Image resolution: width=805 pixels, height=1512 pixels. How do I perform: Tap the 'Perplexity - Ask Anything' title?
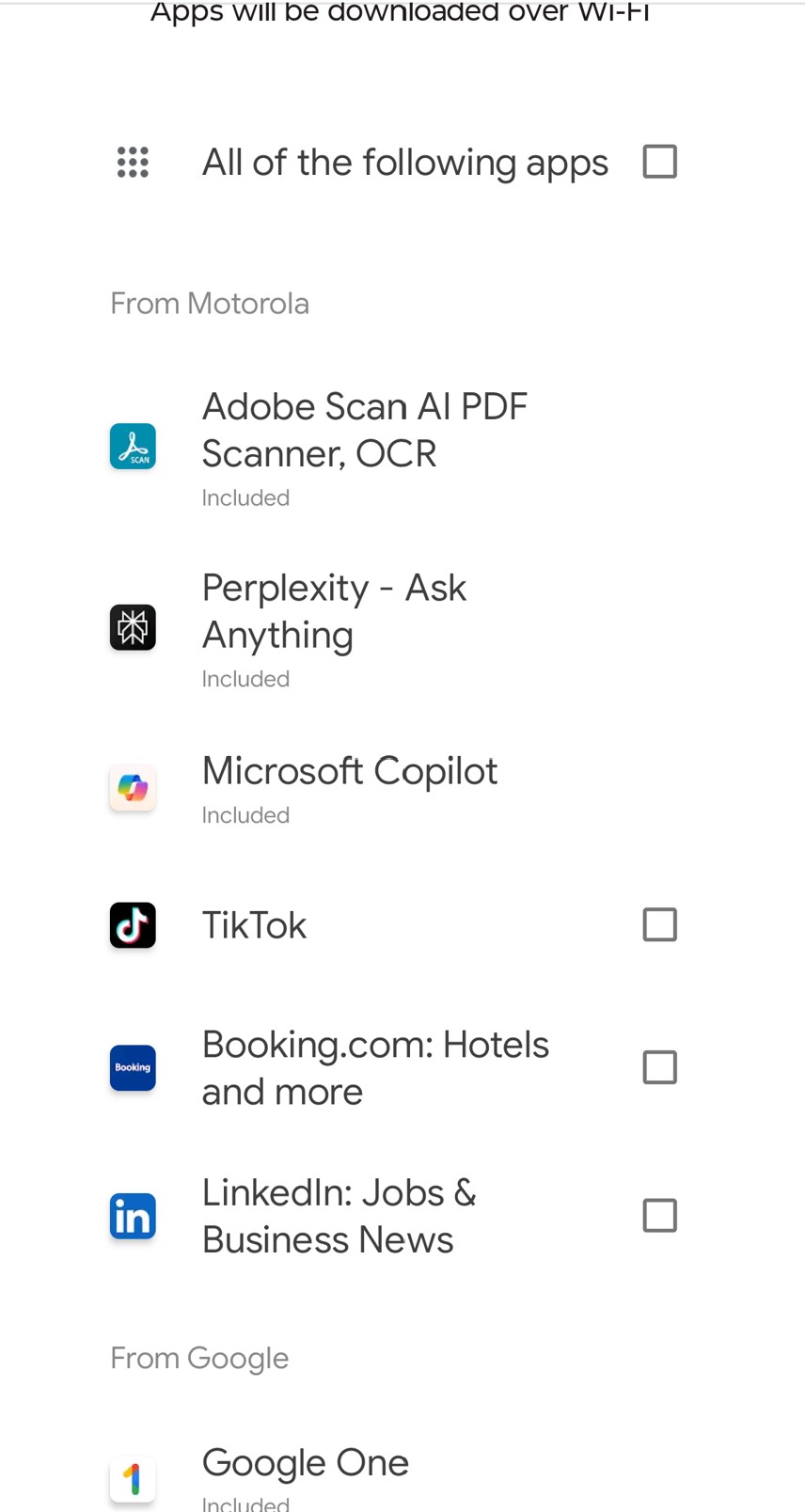click(334, 611)
